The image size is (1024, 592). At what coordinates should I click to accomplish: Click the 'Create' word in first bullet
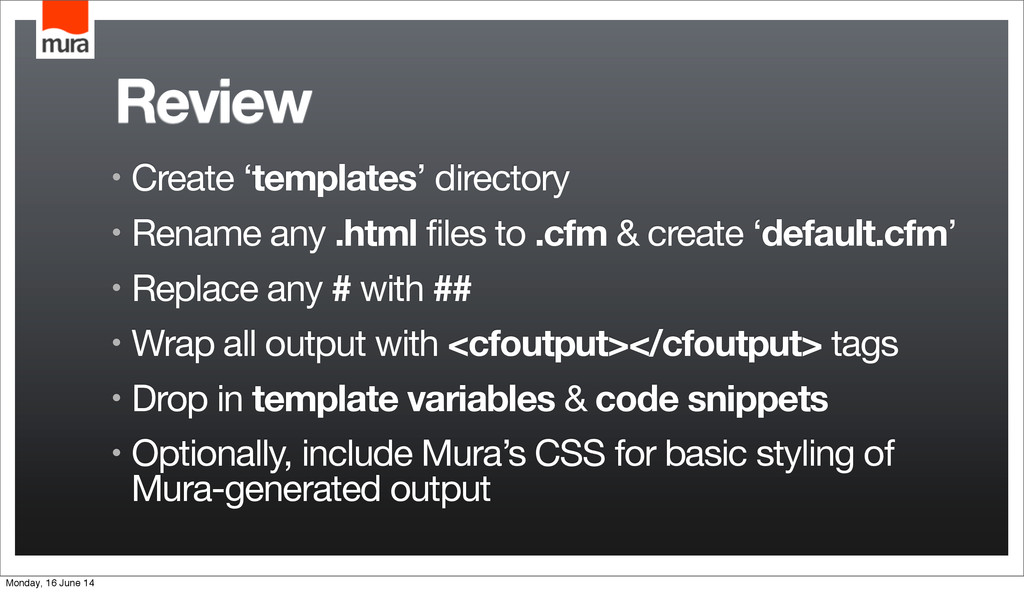coord(183,178)
